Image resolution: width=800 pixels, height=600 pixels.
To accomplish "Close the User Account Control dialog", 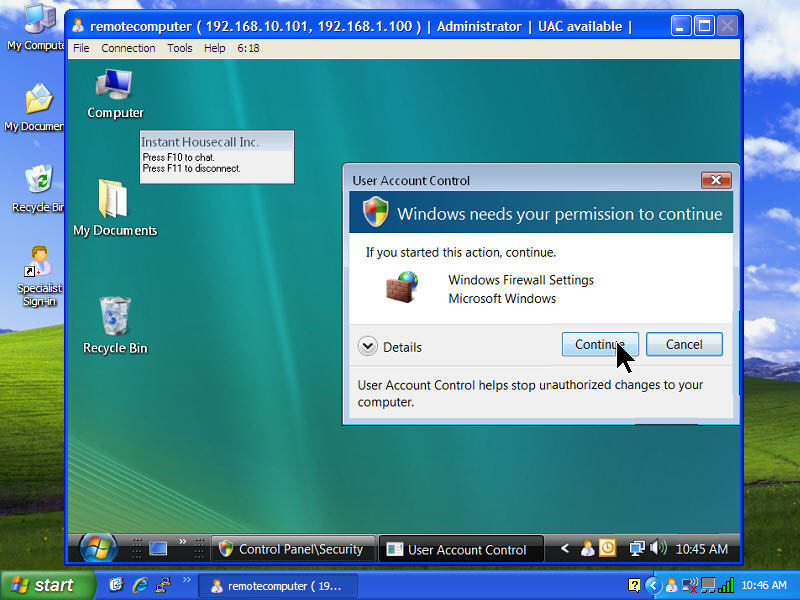I will point(716,180).
